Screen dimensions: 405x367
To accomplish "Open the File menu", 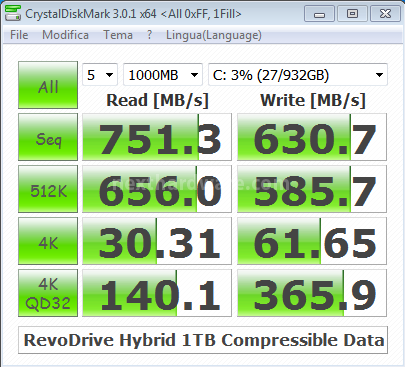I will [x=19, y=35].
